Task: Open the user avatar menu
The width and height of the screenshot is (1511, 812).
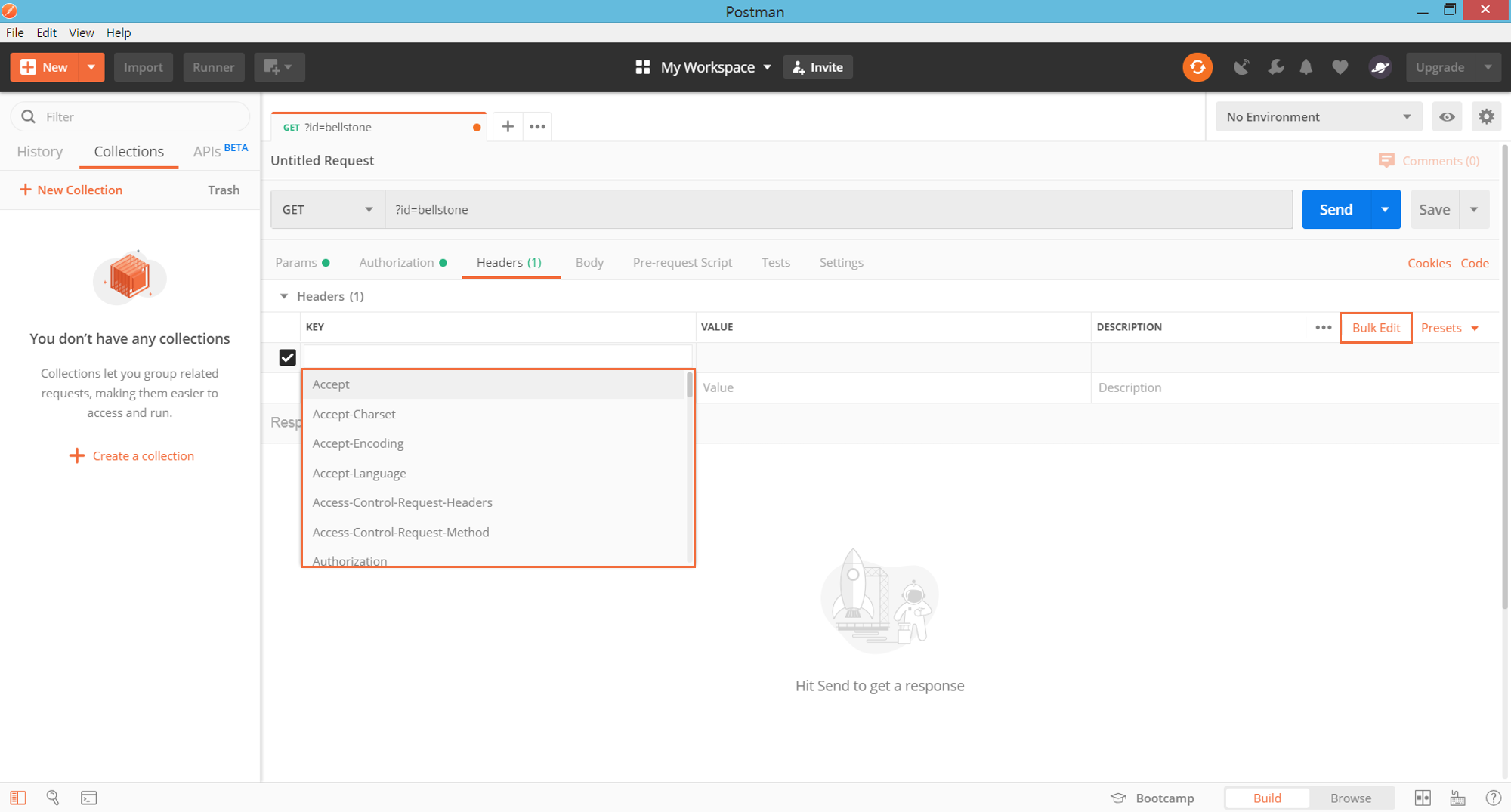Action: point(1380,67)
